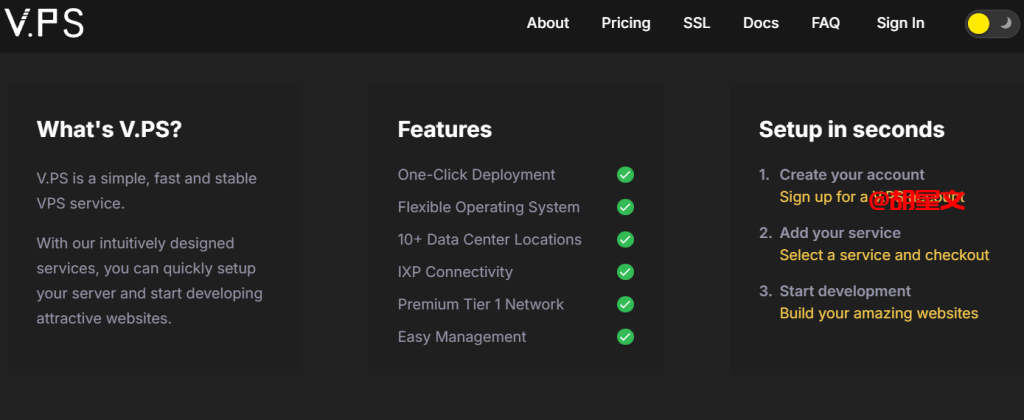Open the Build your amazing websites link

point(878,313)
